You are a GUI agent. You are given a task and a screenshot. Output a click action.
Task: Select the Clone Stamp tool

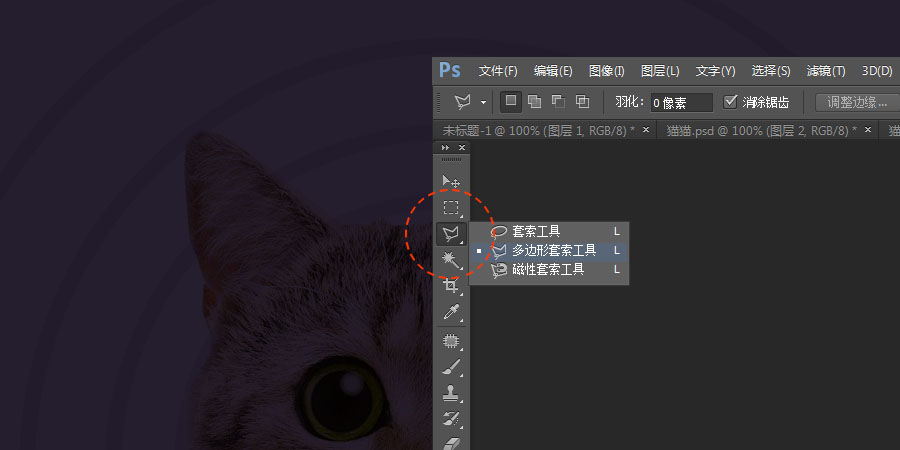[x=451, y=393]
